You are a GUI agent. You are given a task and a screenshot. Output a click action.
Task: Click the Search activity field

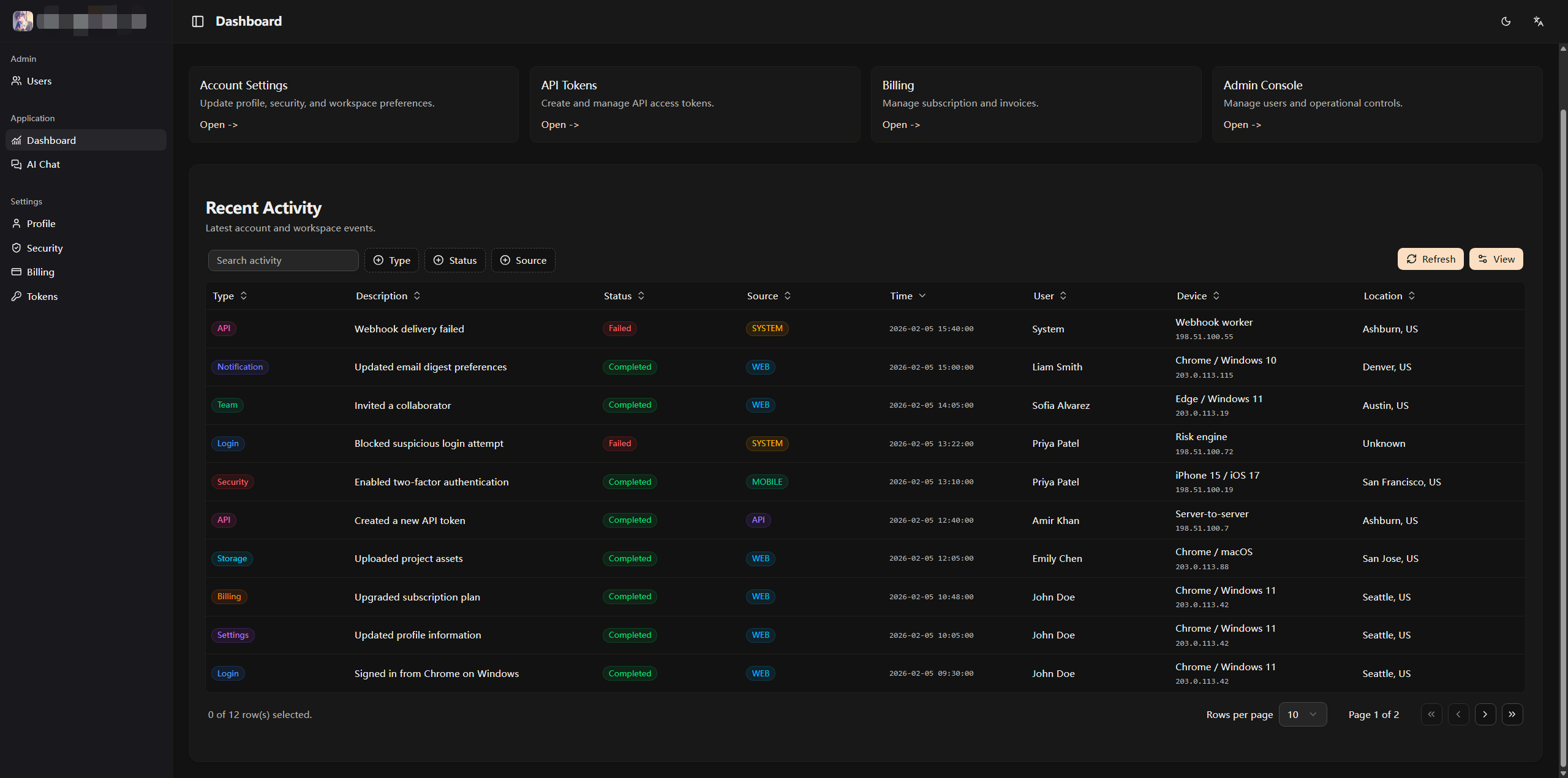coord(283,260)
